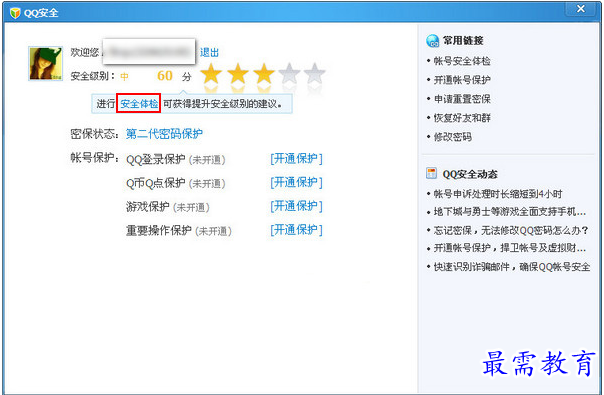Click the user avatar picture
This screenshot has height=395, width=604.
click(46, 64)
